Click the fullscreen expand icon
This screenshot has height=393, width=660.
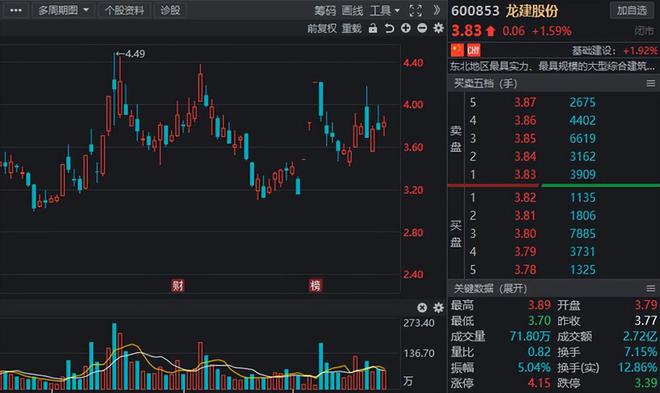415,11
